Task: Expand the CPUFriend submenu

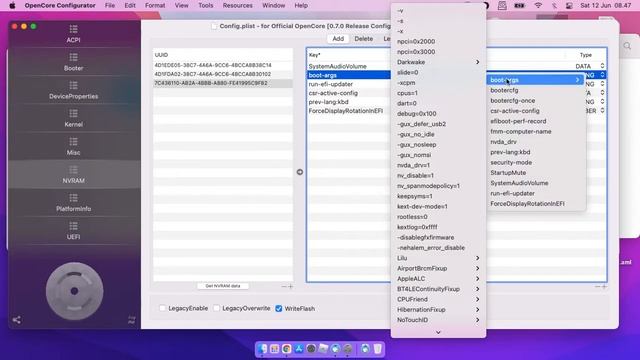Action: 438,299
